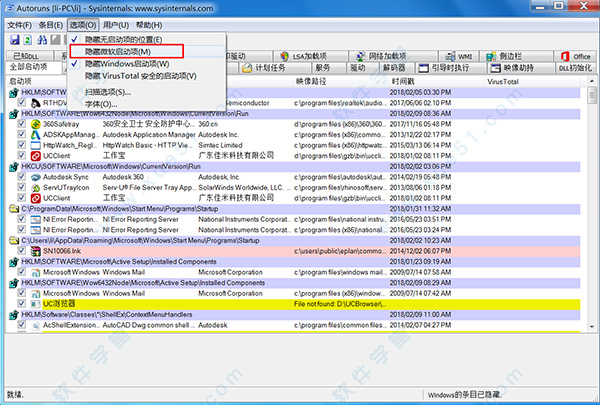Click 'File not found: D:\UCBrowser' text
This screenshot has width=600, height=405.
click(340, 304)
